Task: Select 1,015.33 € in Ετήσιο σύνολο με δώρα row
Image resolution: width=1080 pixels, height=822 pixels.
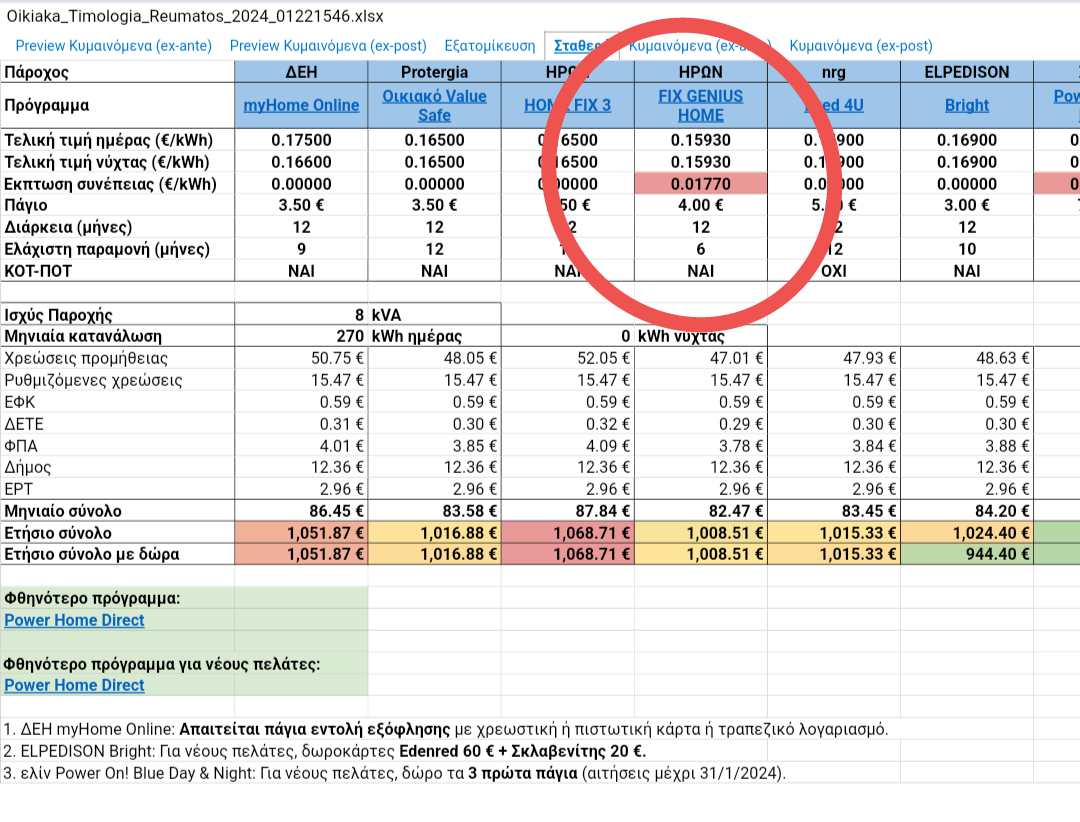Action: coord(834,554)
